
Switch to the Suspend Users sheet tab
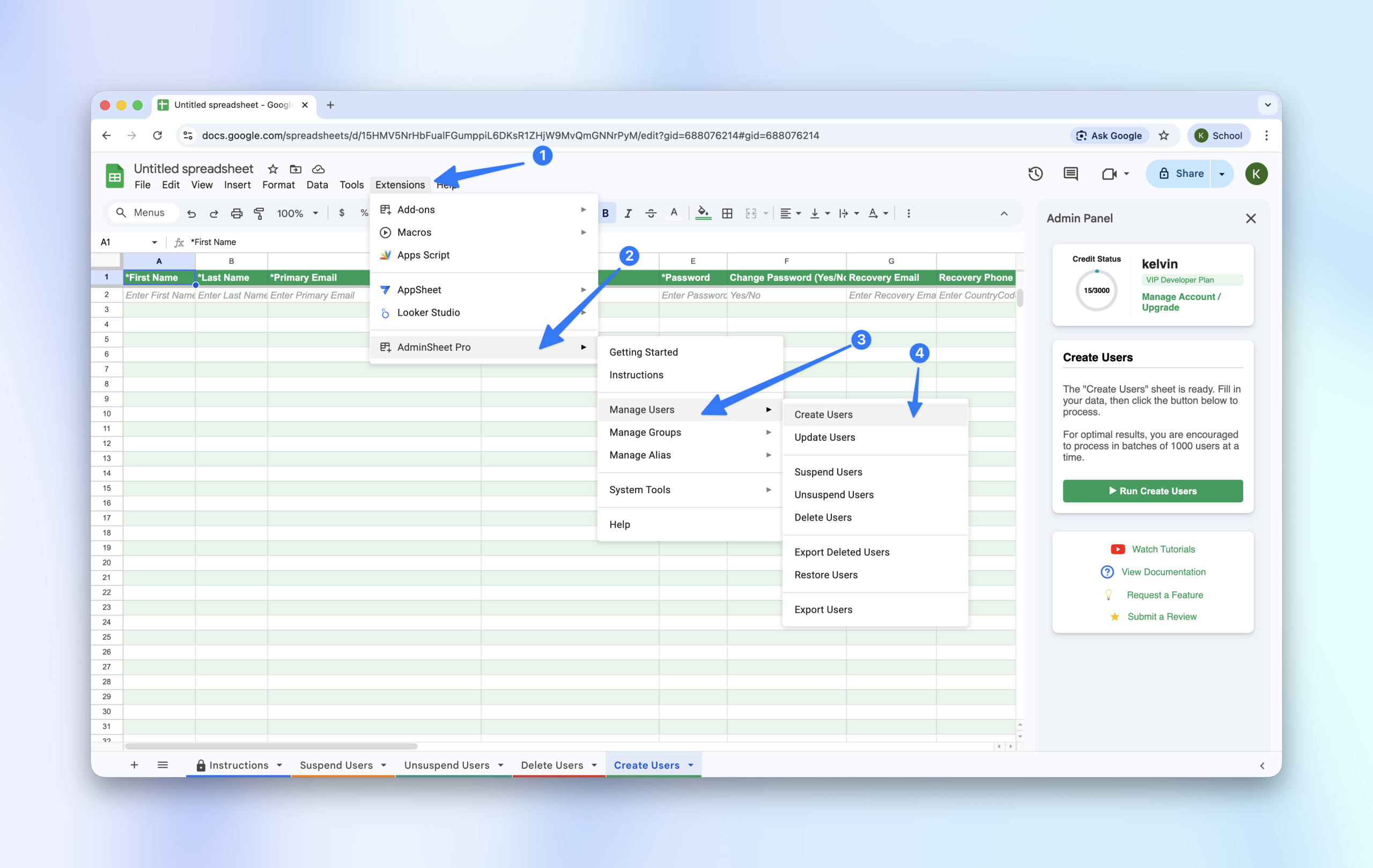click(336, 765)
